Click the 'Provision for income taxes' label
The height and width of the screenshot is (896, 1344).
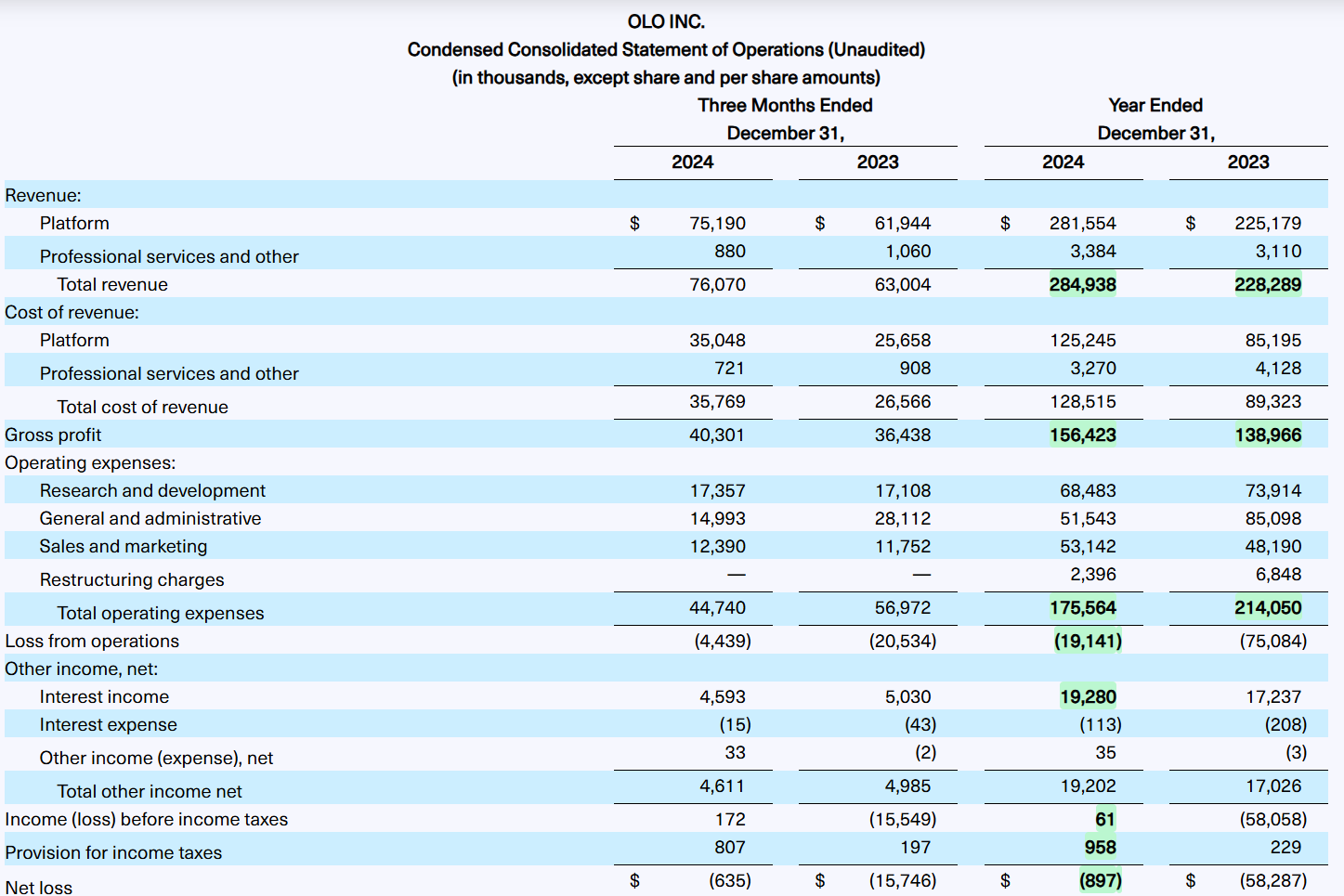[x=113, y=852]
